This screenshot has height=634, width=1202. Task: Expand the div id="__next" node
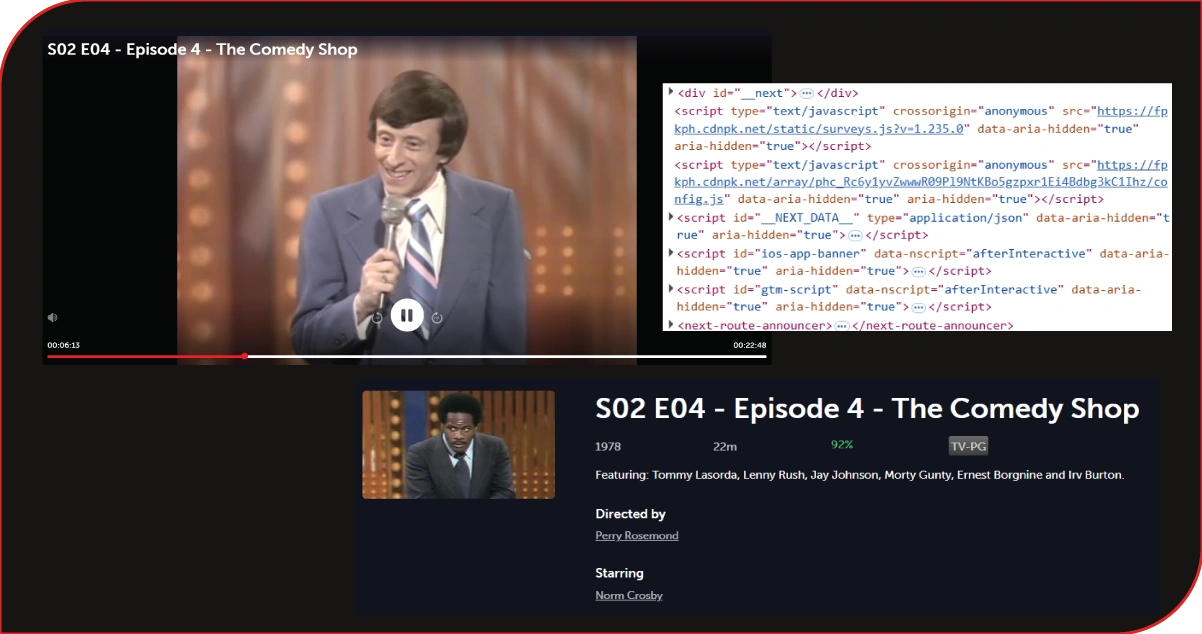click(x=671, y=92)
